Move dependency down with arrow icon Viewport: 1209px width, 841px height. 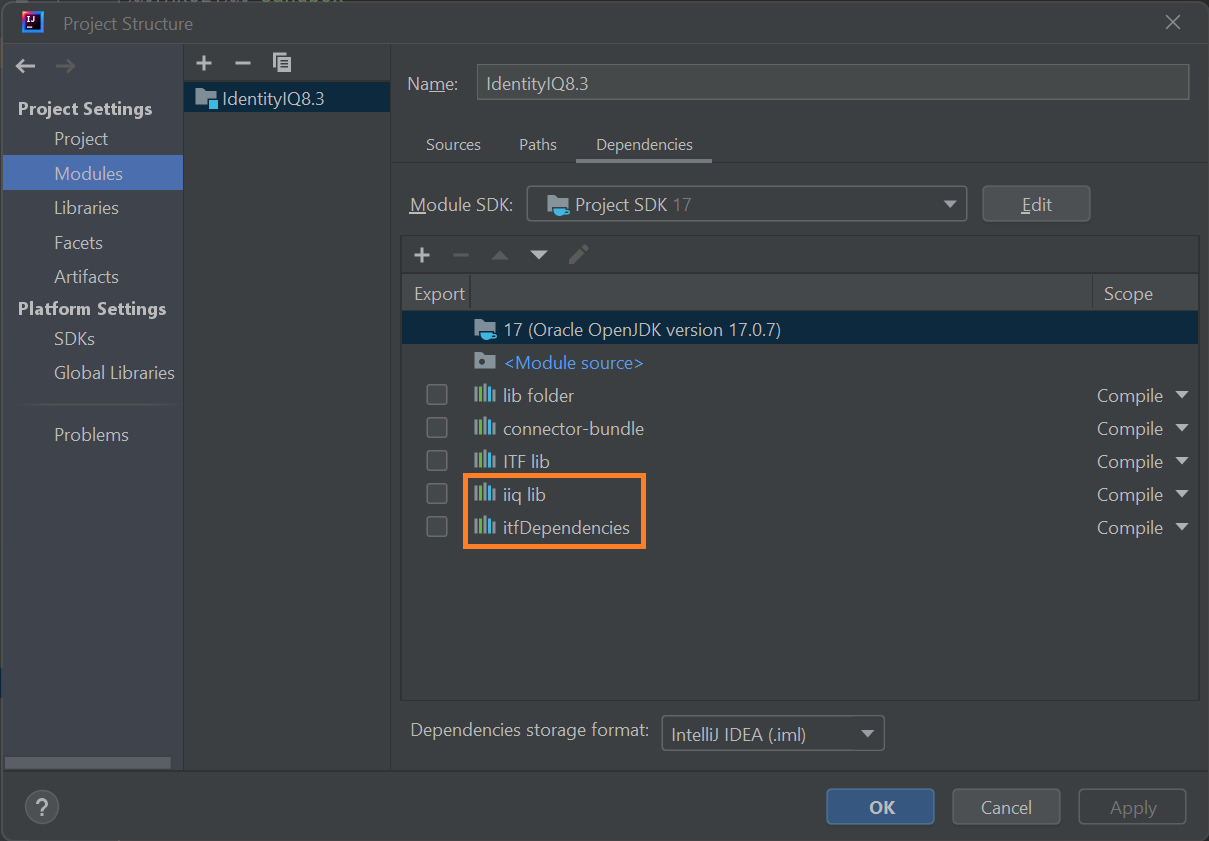coord(539,255)
